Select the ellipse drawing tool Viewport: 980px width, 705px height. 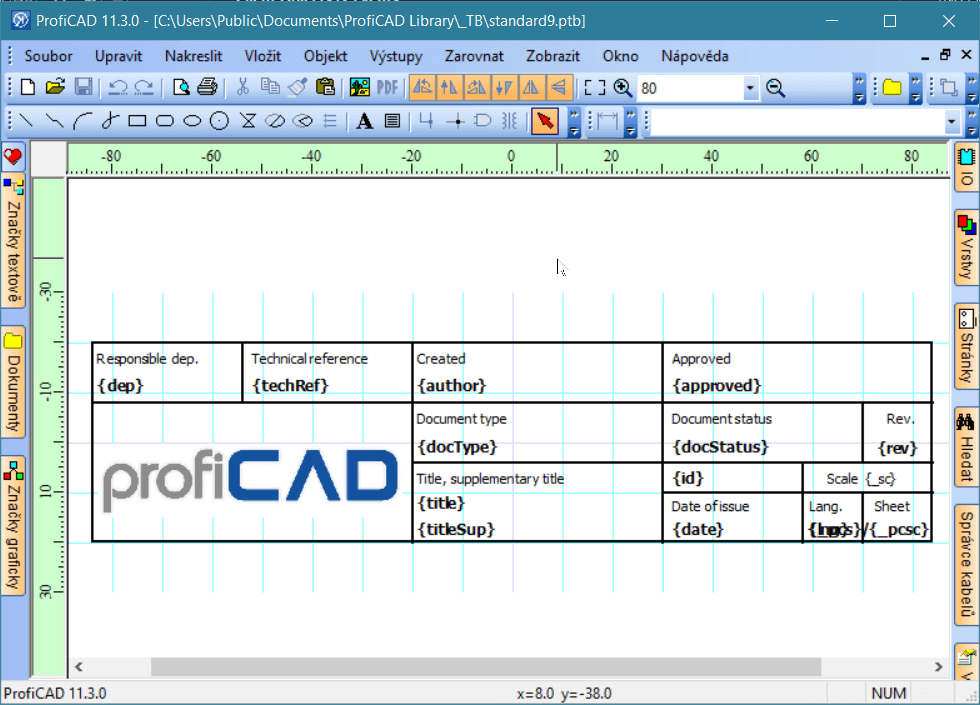pyautogui.click(x=192, y=121)
